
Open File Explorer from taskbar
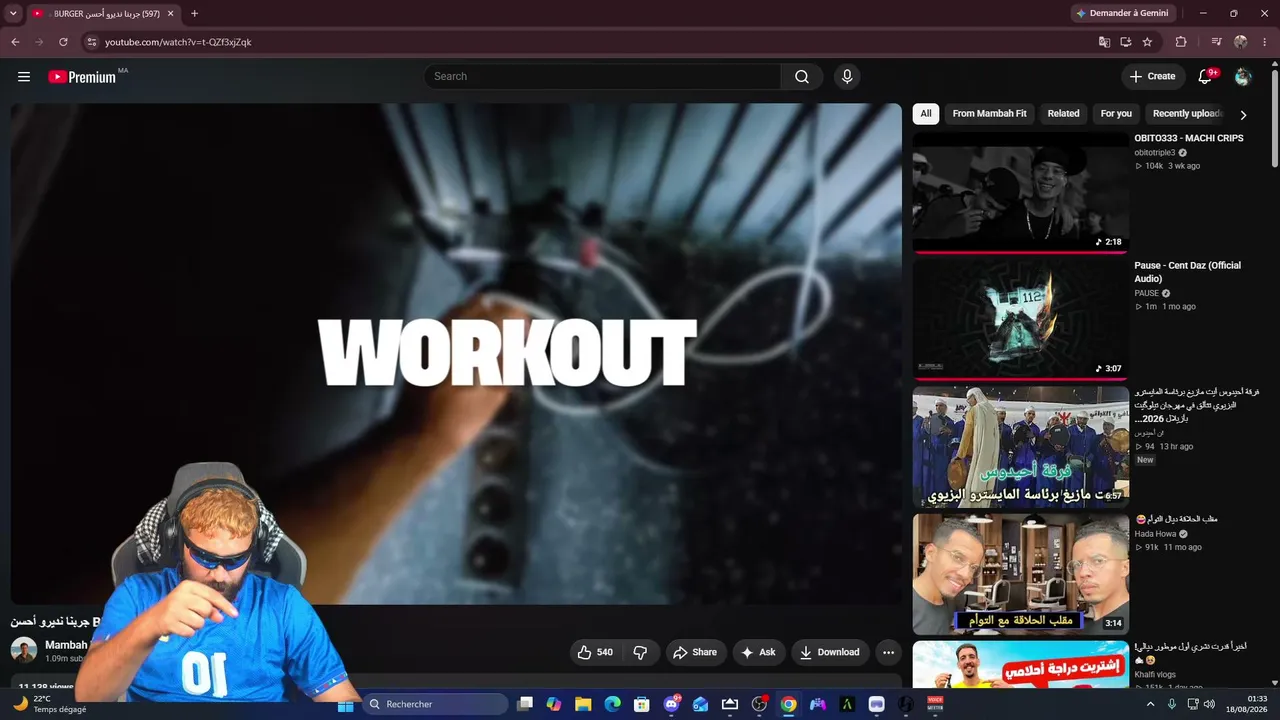pyautogui.click(x=583, y=705)
